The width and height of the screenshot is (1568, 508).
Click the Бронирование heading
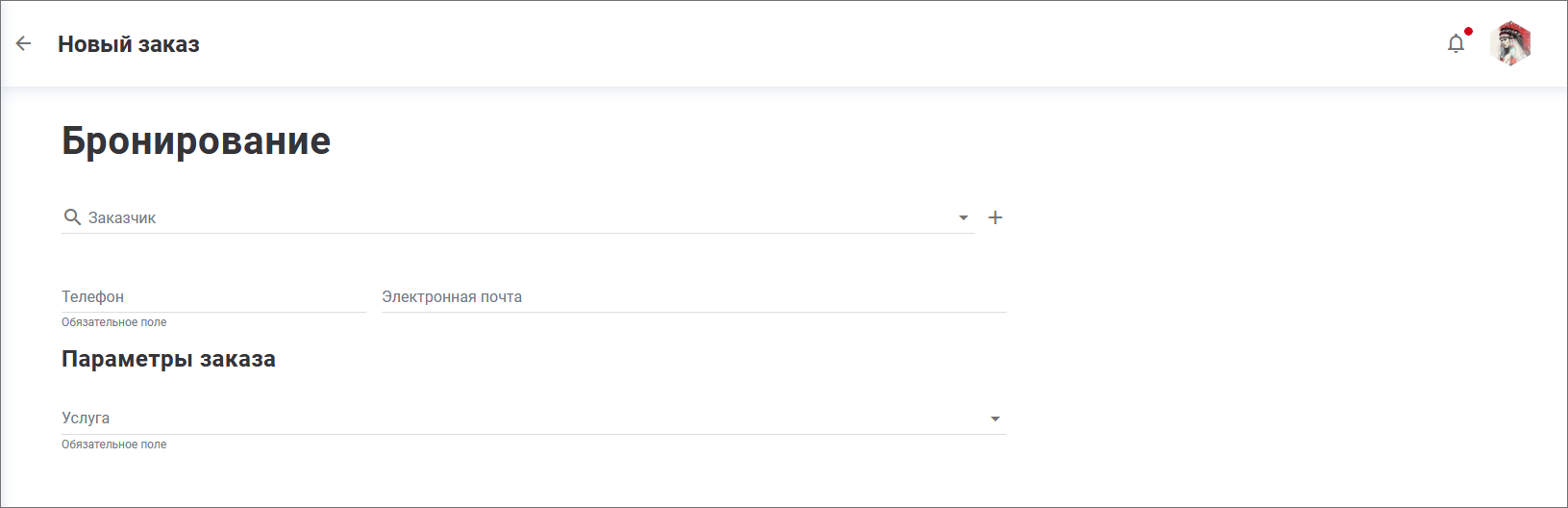196,141
